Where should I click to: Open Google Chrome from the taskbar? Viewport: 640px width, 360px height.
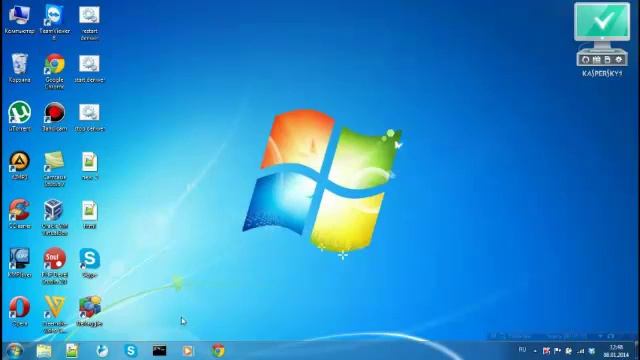click(x=218, y=351)
